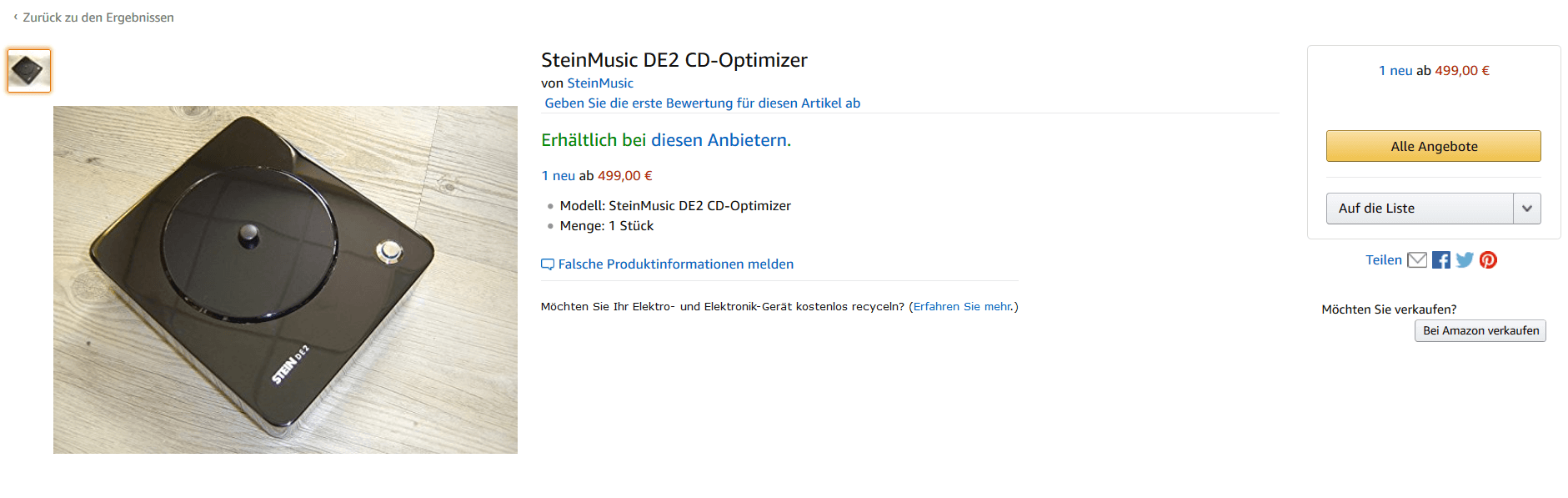
Task: Click the 'Alle Angebote' button
Action: tap(1433, 146)
